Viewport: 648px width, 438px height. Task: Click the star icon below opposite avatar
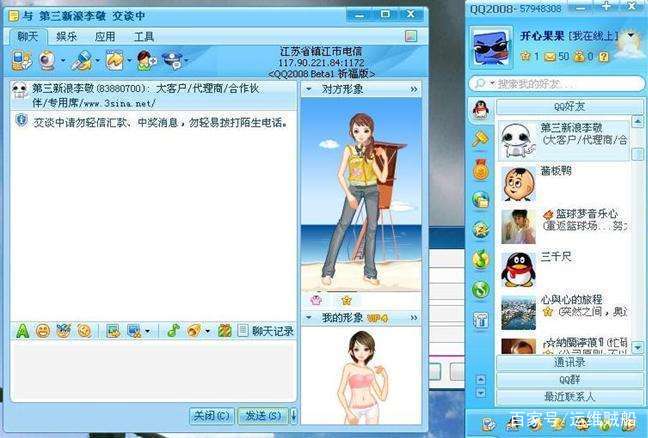pos(346,300)
